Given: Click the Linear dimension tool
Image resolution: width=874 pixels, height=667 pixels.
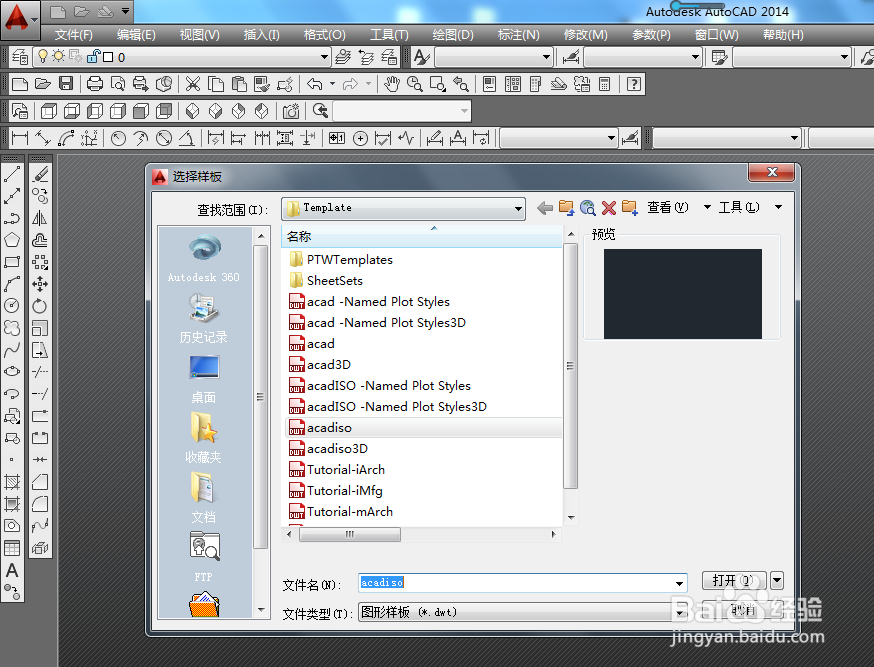Looking at the screenshot, I should 20,138.
